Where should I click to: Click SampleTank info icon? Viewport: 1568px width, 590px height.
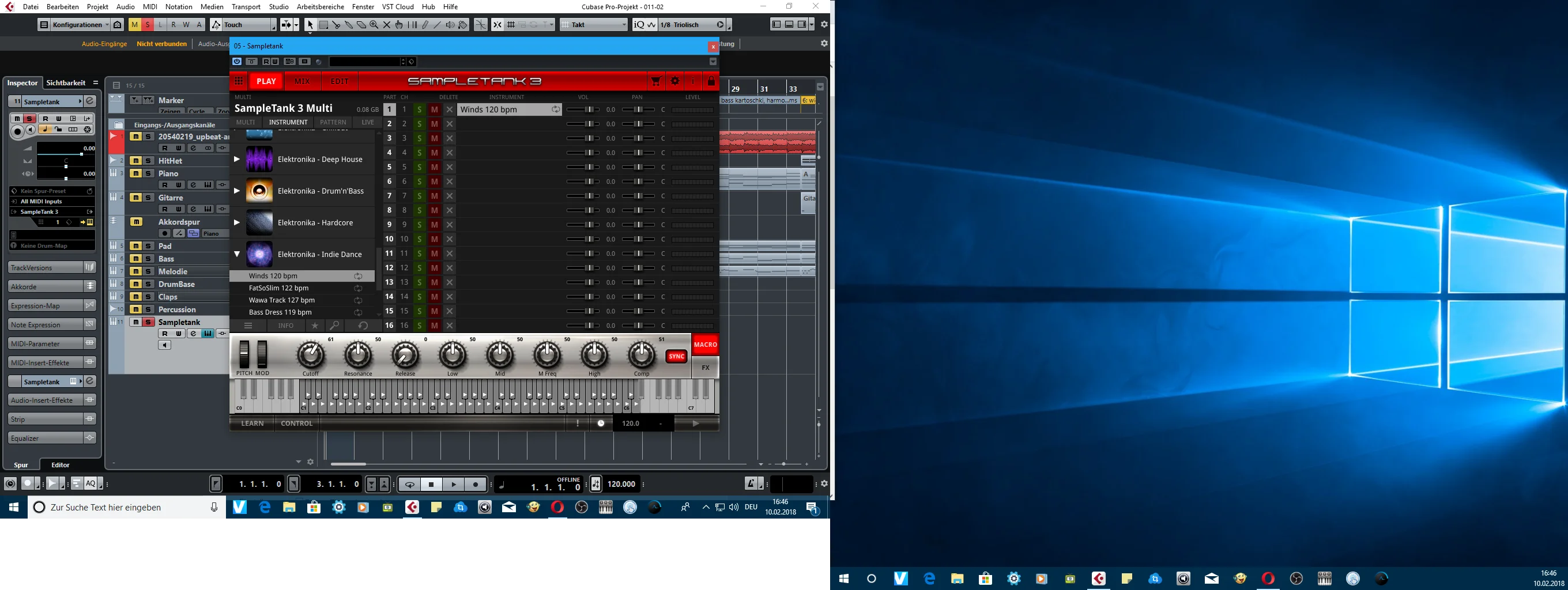(693, 81)
